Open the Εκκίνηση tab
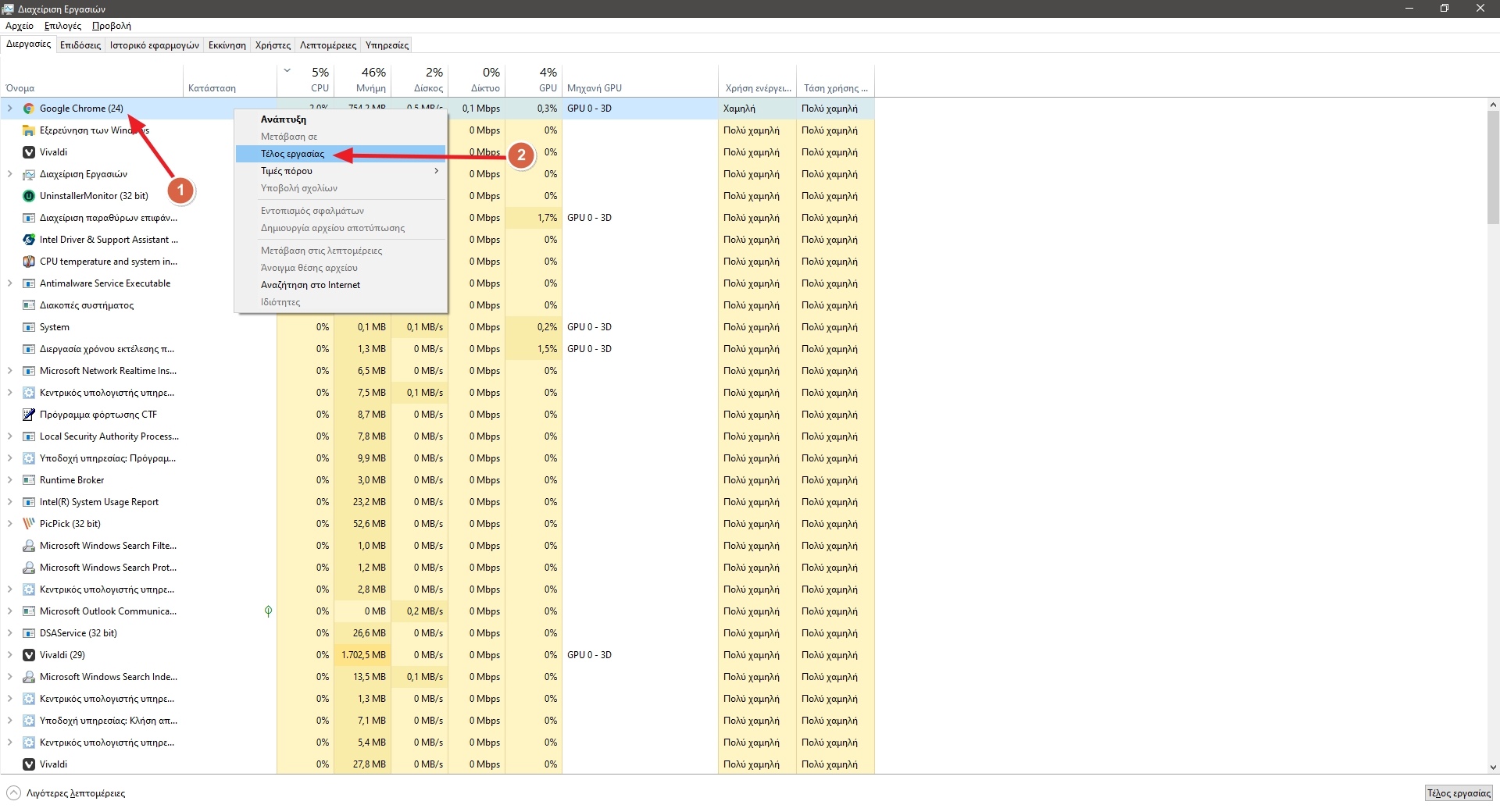The height and width of the screenshot is (812, 1500). tap(227, 45)
